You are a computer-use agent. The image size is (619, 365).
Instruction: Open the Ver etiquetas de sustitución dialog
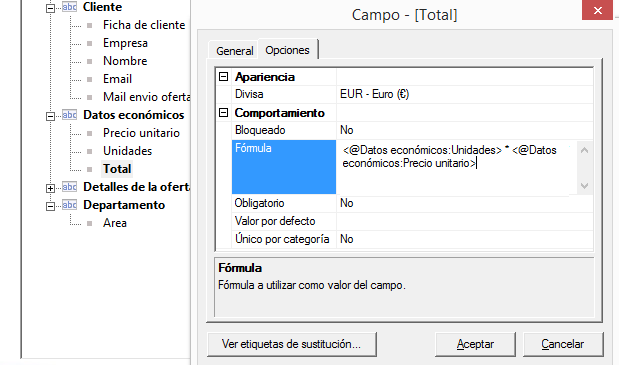click(x=292, y=344)
